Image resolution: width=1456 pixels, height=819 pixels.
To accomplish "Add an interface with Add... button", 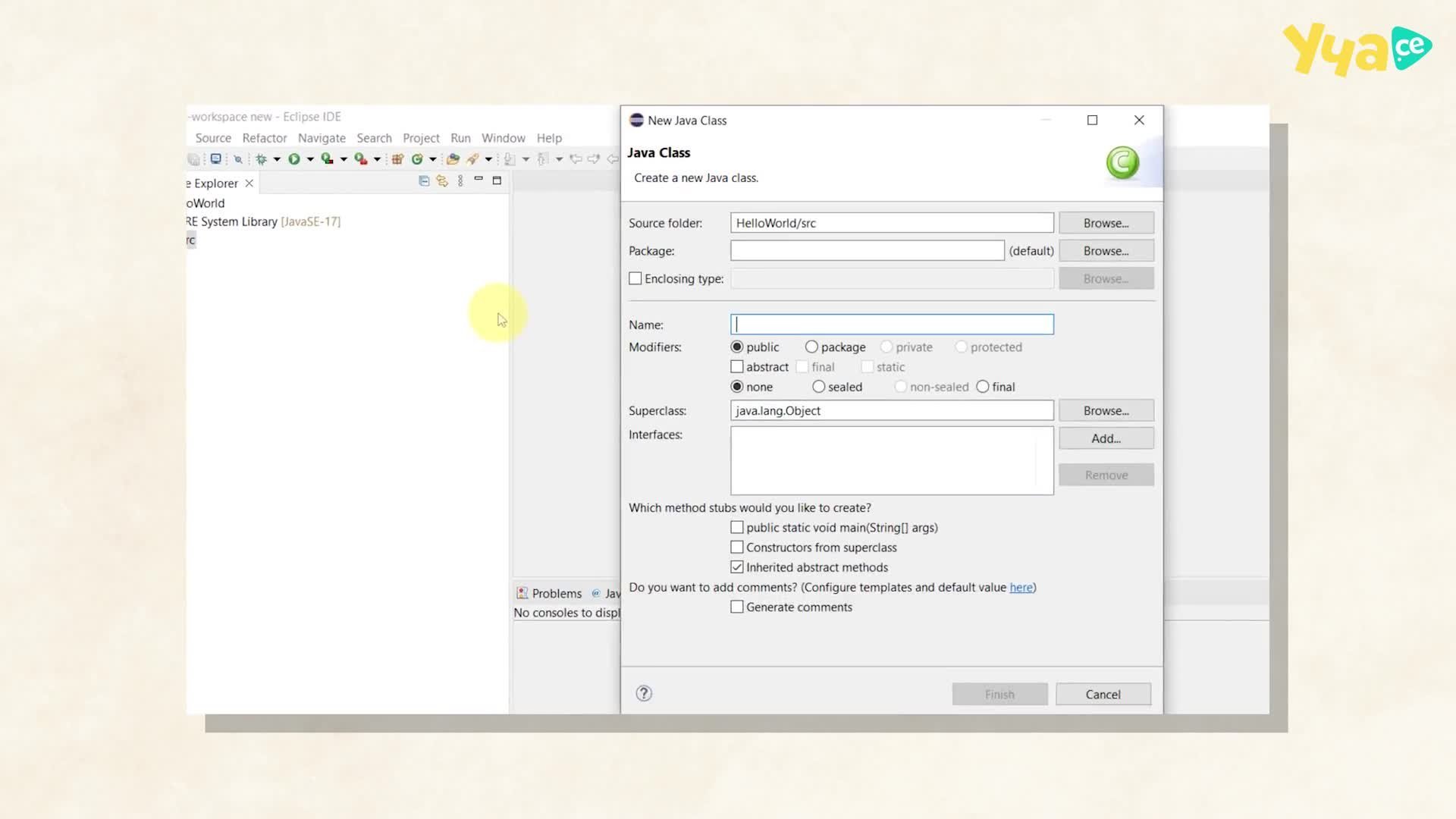I will pyautogui.click(x=1106, y=438).
